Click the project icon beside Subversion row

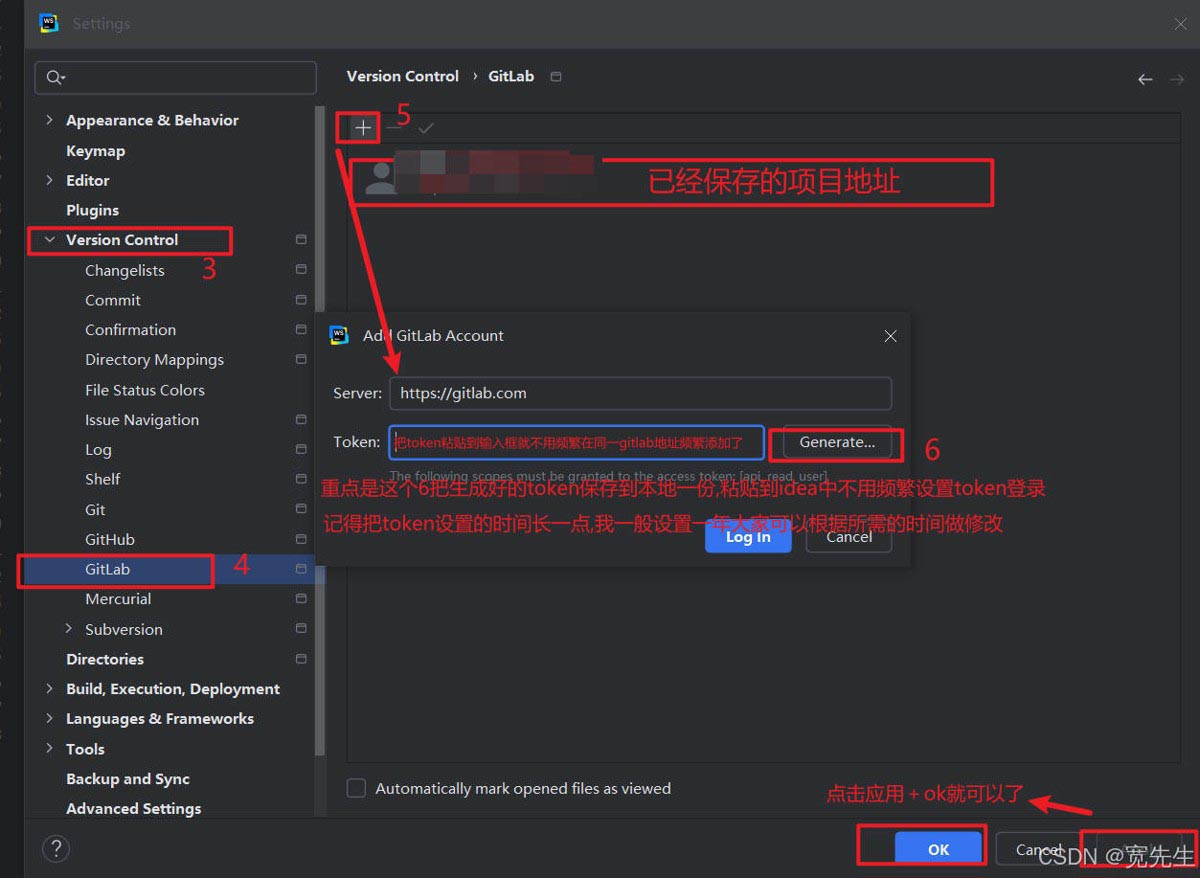click(x=301, y=629)
